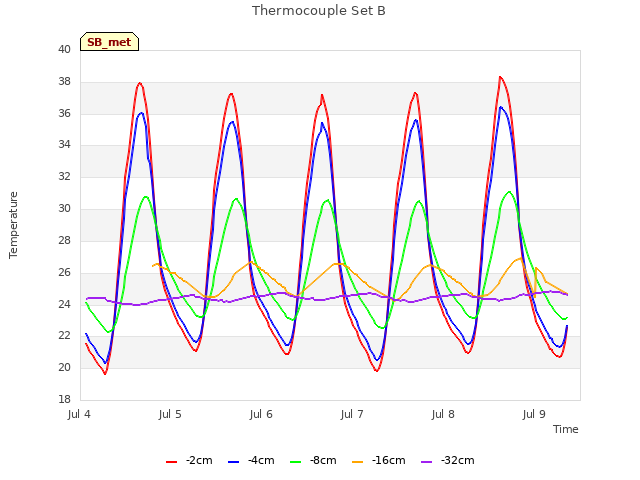Click the 18 y-axis tick label

64,399
